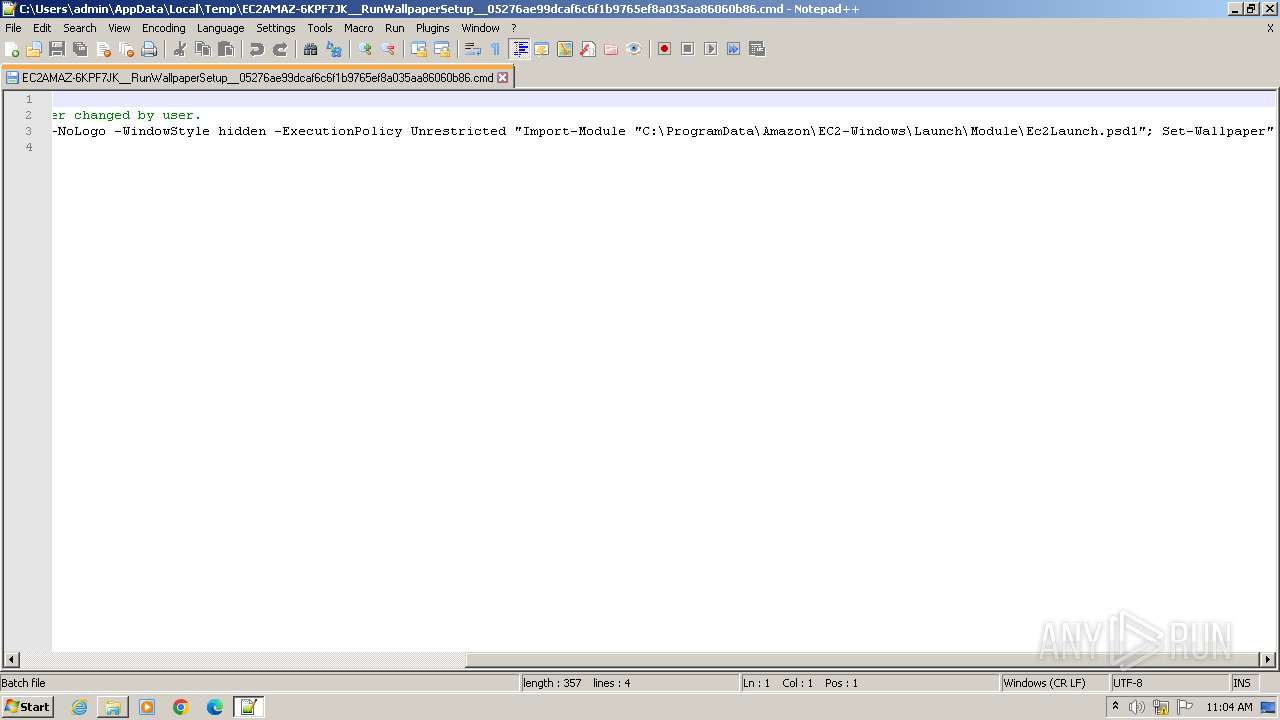Viewport: 1280px width, 720px height.
Task: Click the Save All toolbar icon
Action: (80, 49)
